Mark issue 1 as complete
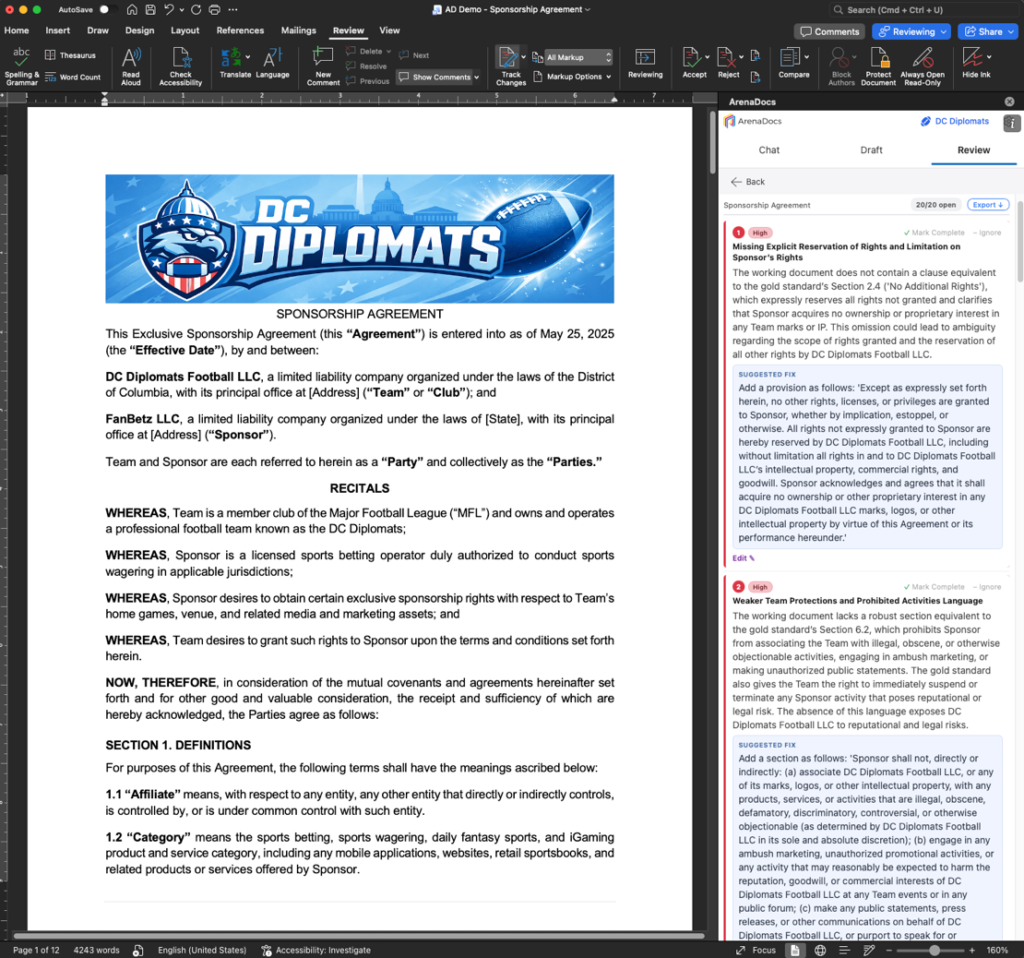 point(935,233)
